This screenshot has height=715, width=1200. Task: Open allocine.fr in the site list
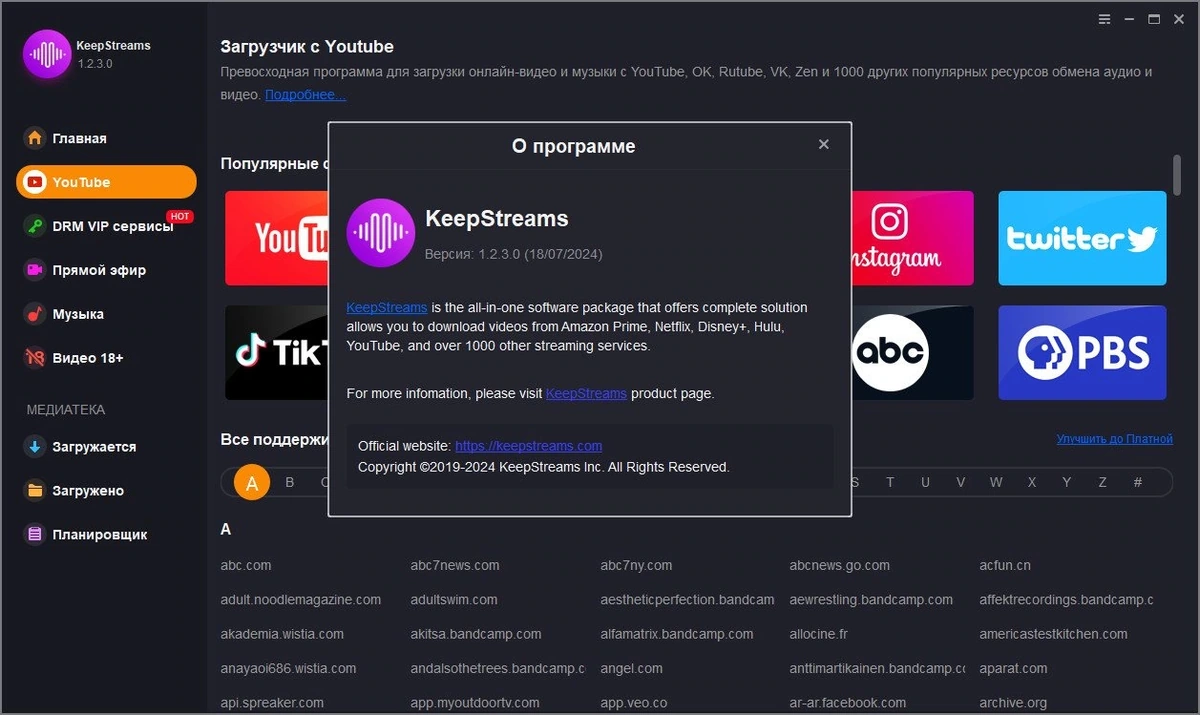click(x=818, y=634)
